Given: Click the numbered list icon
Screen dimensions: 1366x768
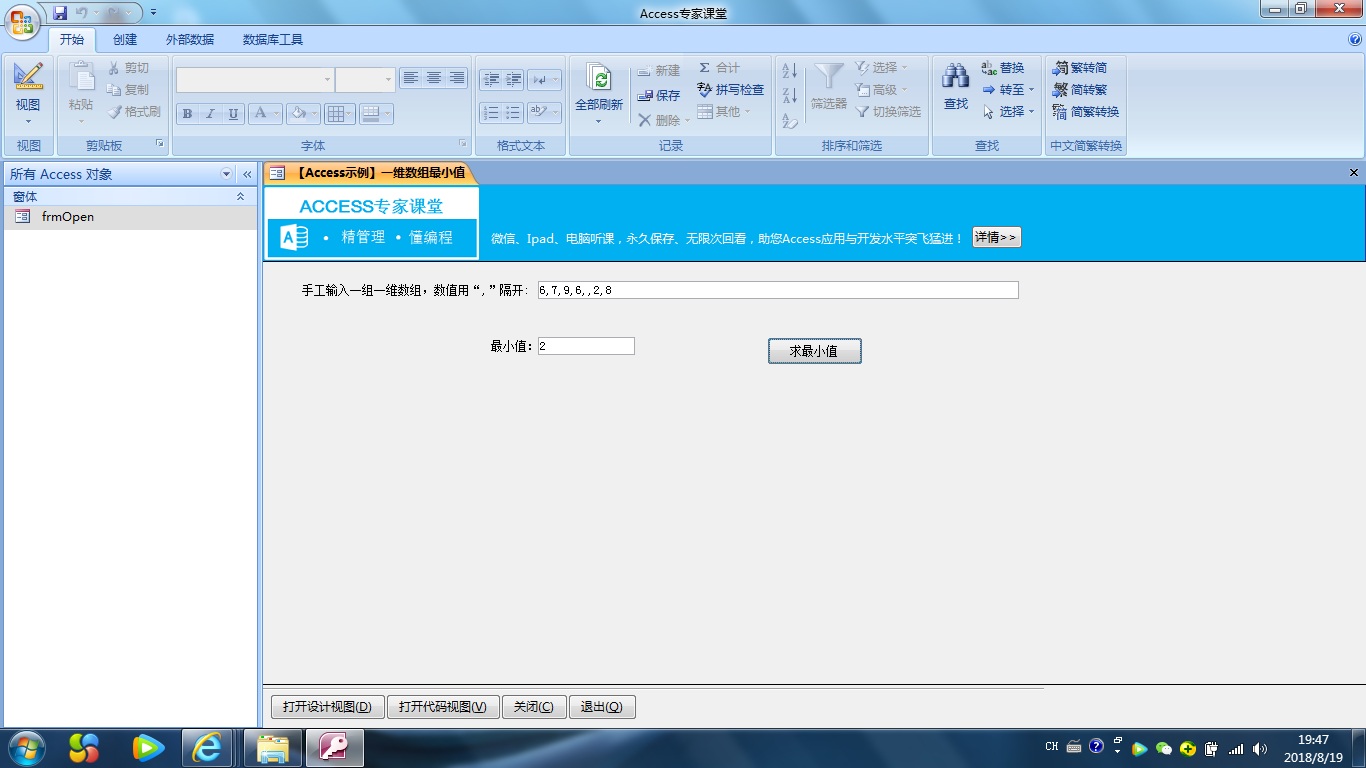Looking at the screenshot, I should (x=490, y=113).
